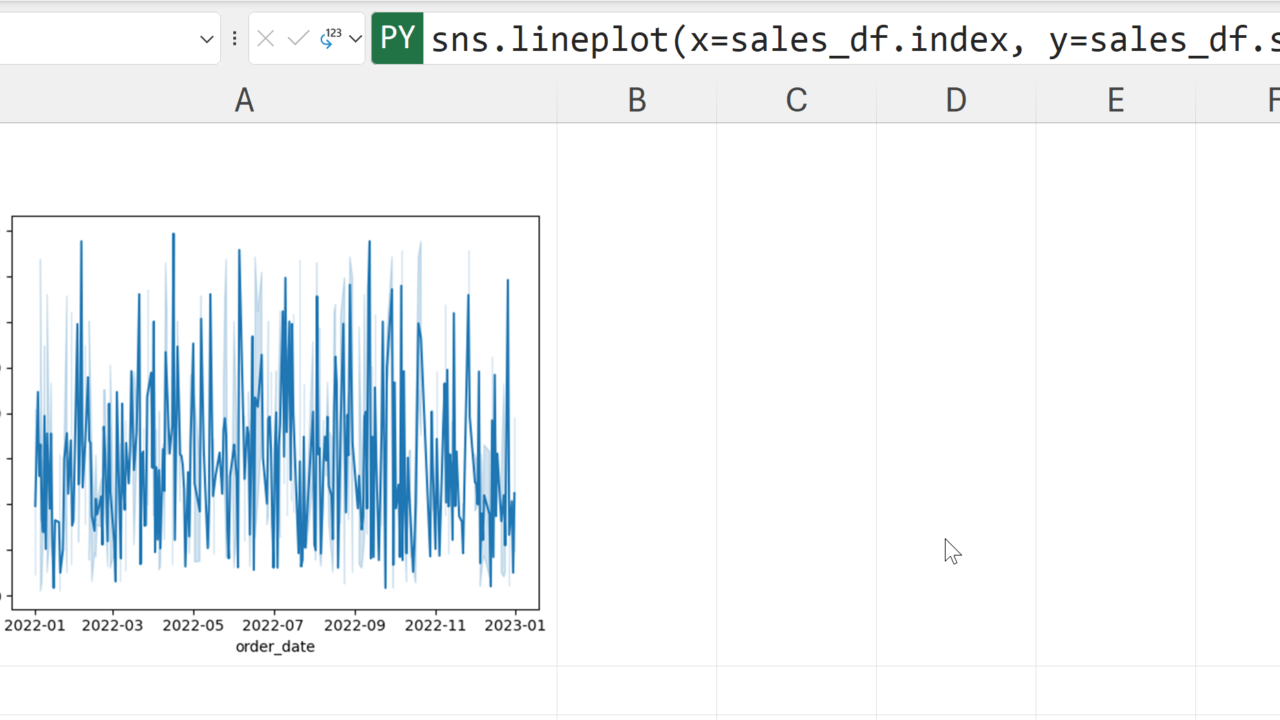1280x720 pixels.
Task: Click the 2022-07 tick label on chart
Action: (x=273, y=626)
